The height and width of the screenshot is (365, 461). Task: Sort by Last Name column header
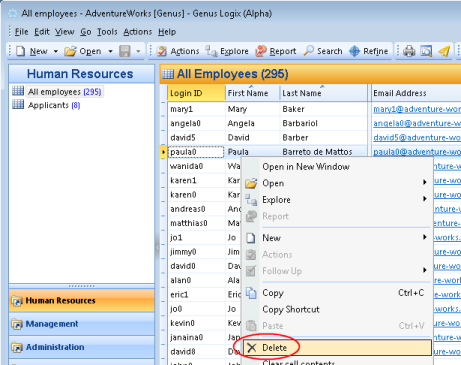click(x=323, y=93)
